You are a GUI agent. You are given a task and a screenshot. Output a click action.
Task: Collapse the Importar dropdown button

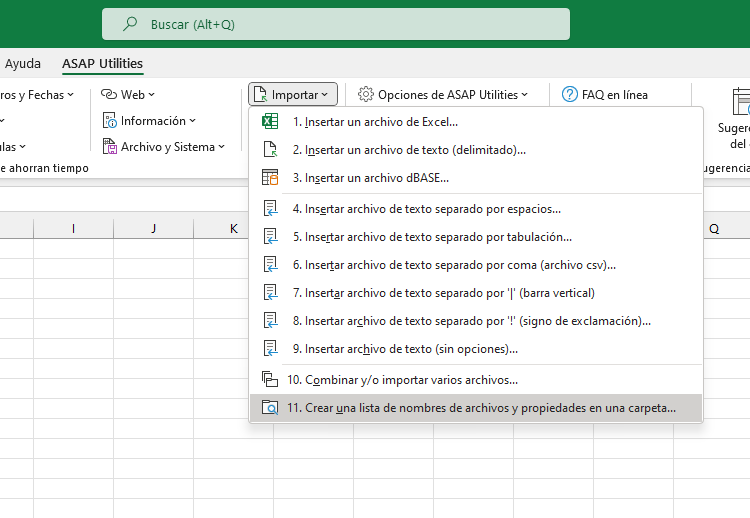click(293, 94)
